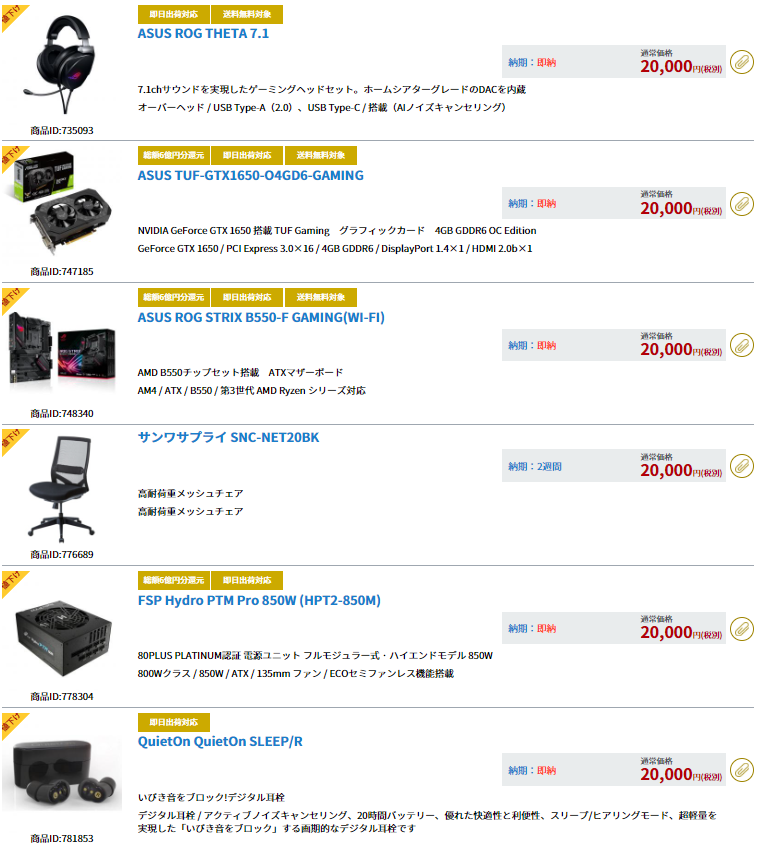Click the clip icon beside TUF-GTX1650 price

(x=742, y=204)
